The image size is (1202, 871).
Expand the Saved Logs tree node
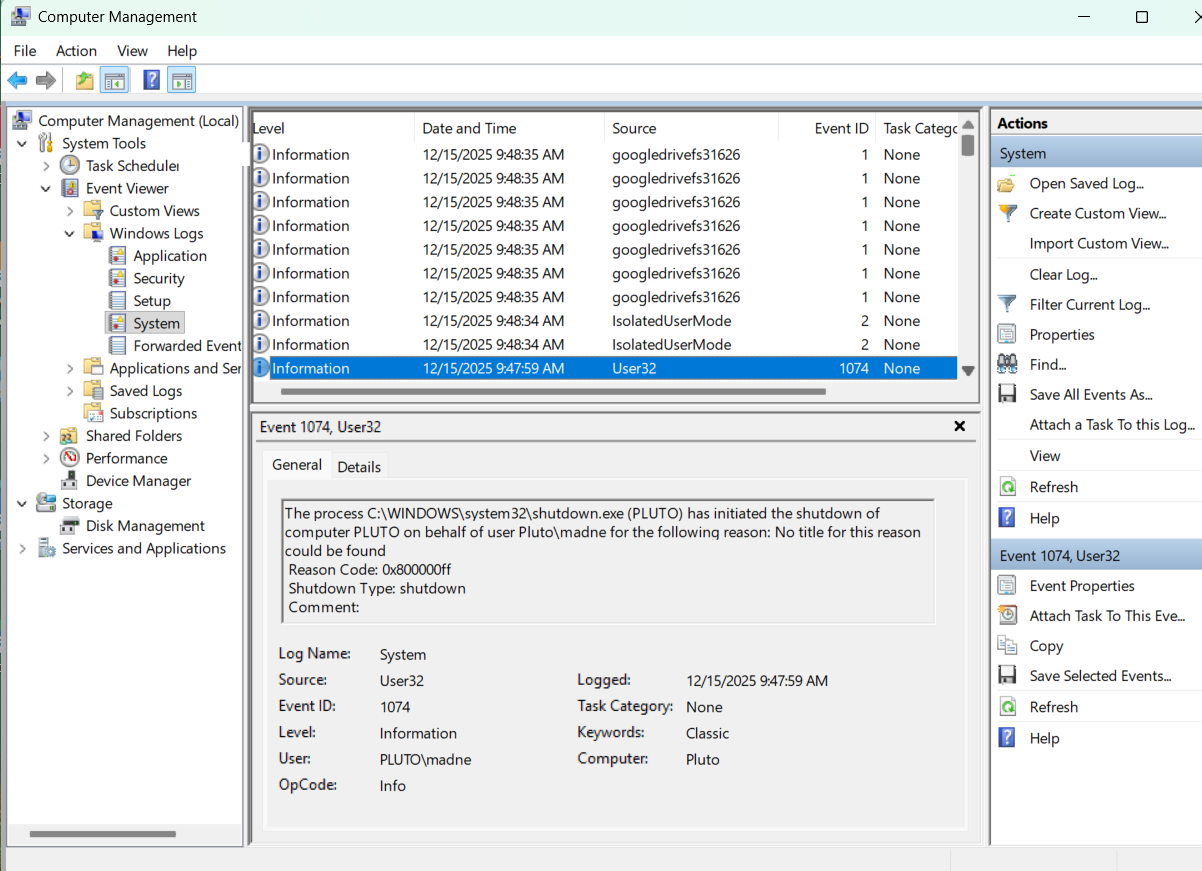click(x=70, y=391)
